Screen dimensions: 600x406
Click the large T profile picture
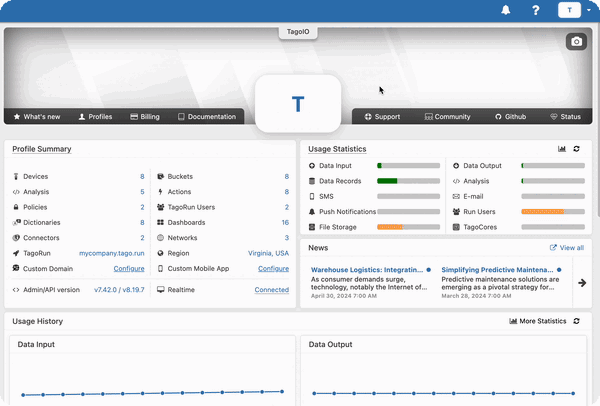(298, 103)
